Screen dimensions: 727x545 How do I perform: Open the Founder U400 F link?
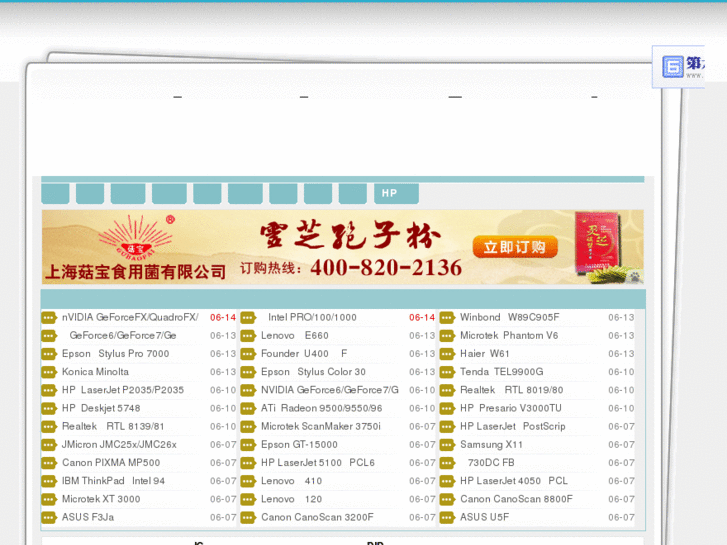(x=304, y=354)
